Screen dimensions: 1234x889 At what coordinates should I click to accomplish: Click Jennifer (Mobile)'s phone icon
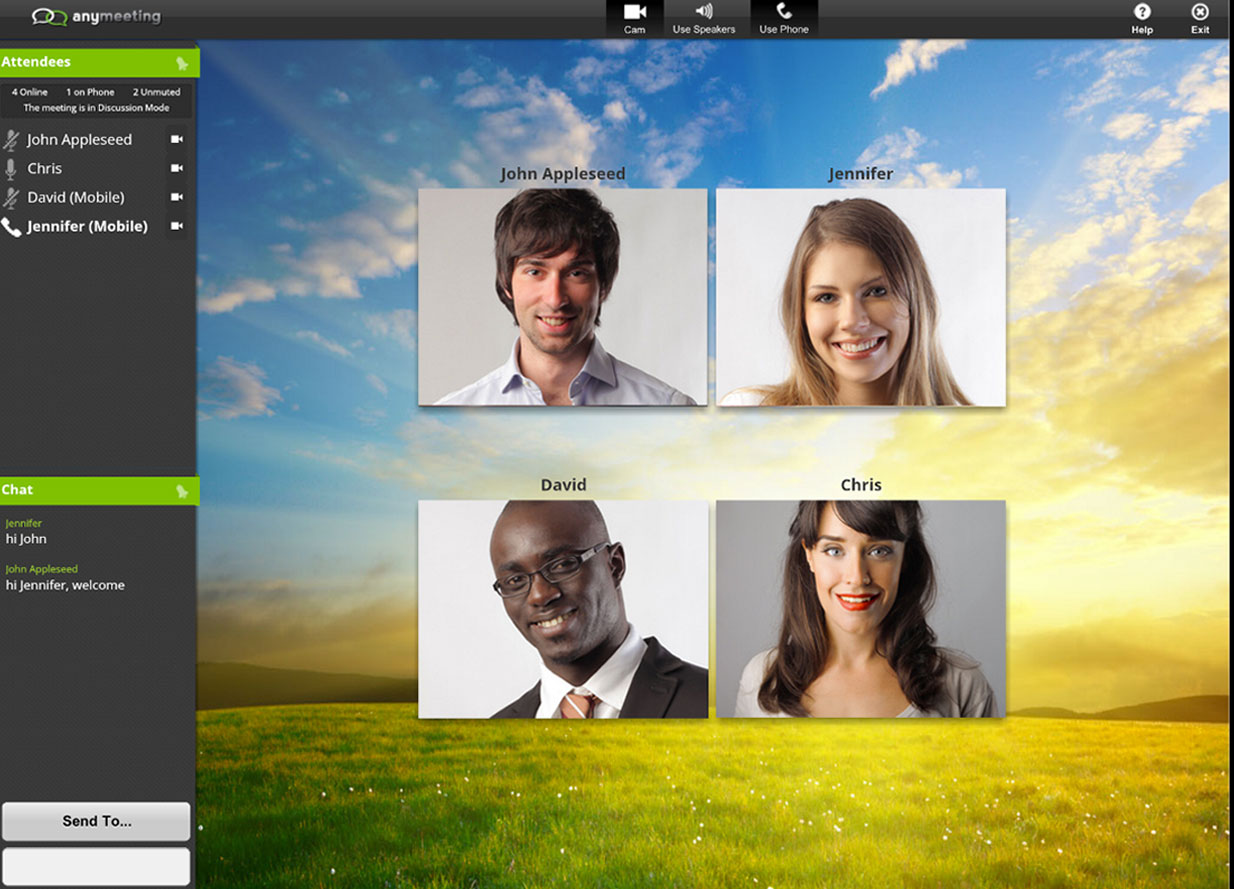click(x=11, y=227)
